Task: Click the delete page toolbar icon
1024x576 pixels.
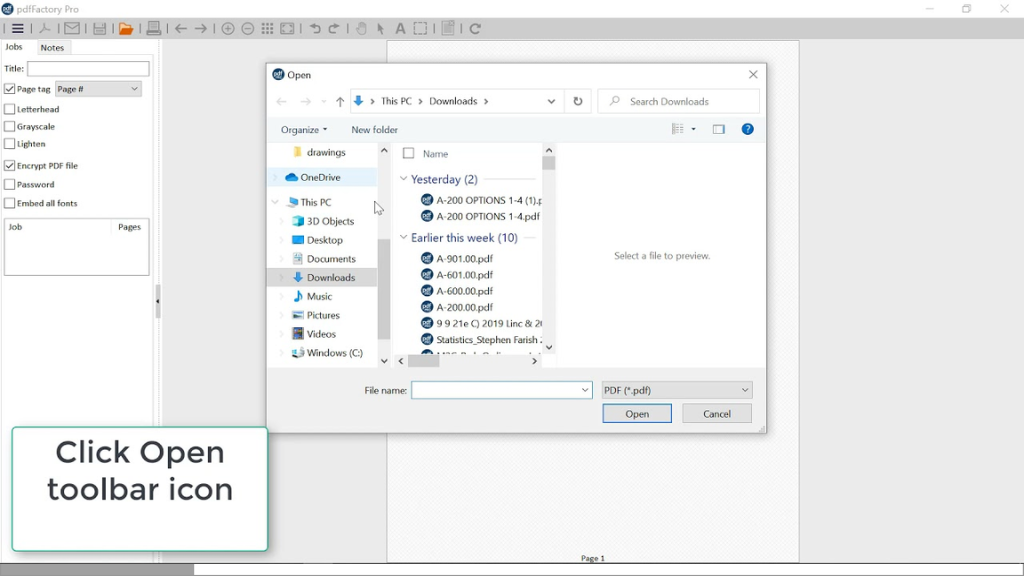Action: (x=448, y=28)
